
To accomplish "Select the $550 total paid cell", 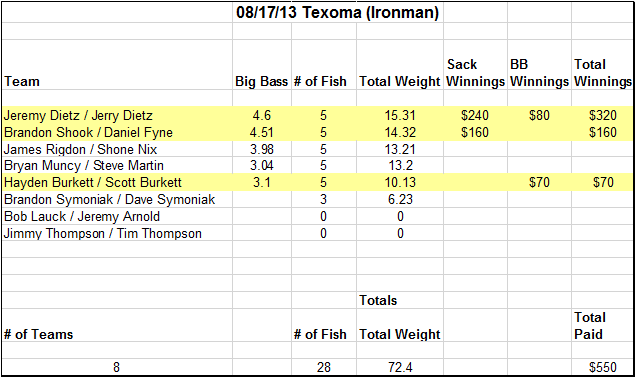I will [x=603, y=367].
